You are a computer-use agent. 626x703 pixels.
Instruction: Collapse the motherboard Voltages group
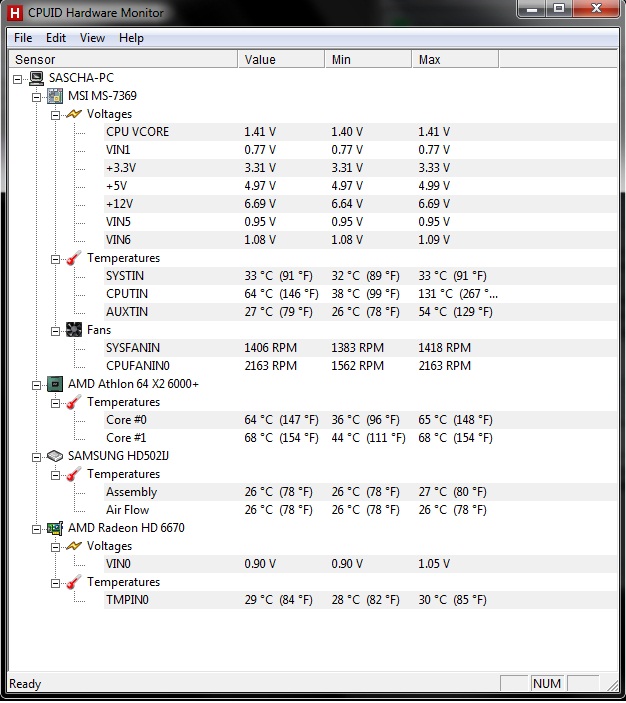[55, 115]
